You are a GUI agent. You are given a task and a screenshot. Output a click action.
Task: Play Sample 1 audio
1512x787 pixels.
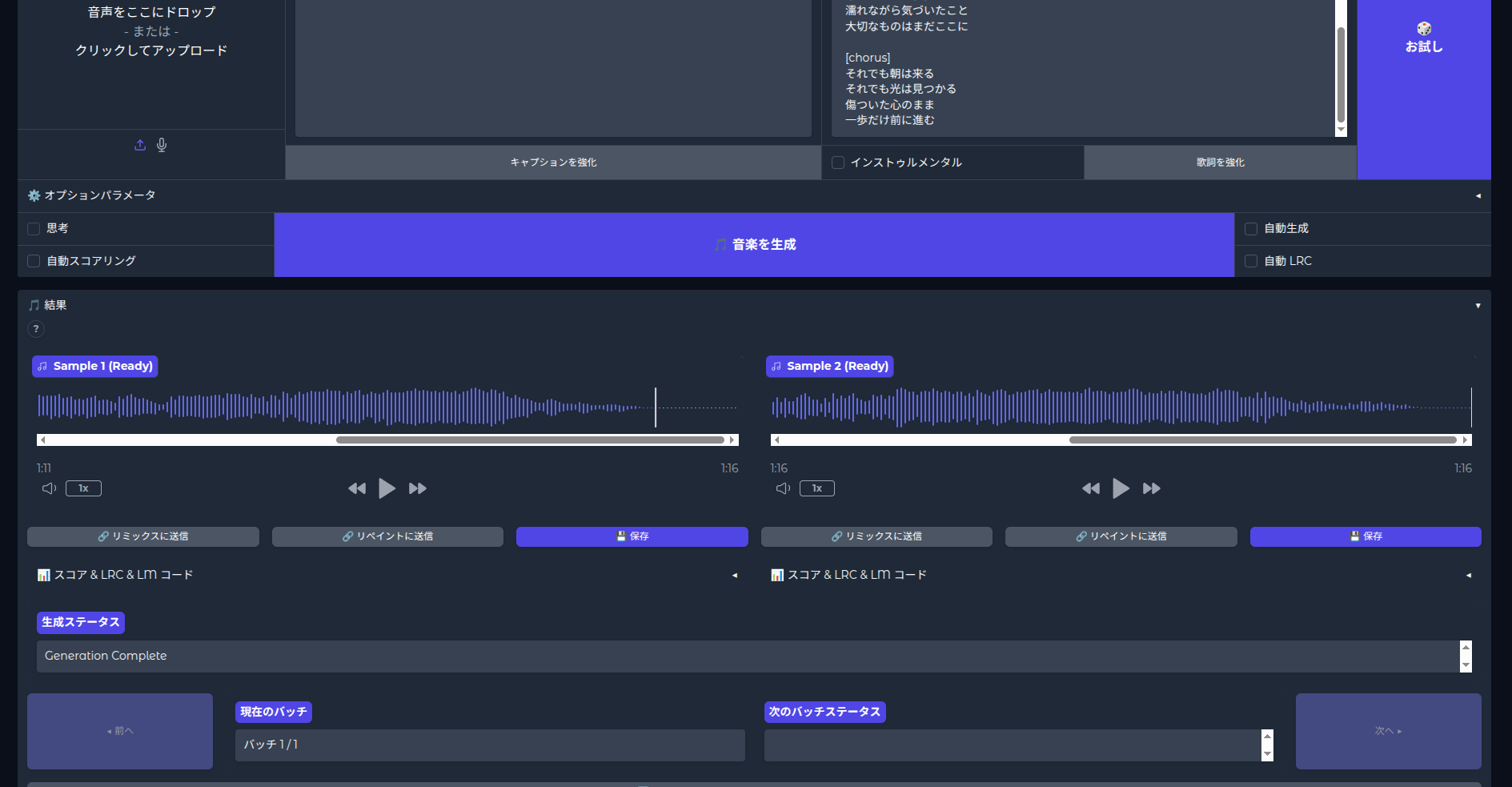387,488
